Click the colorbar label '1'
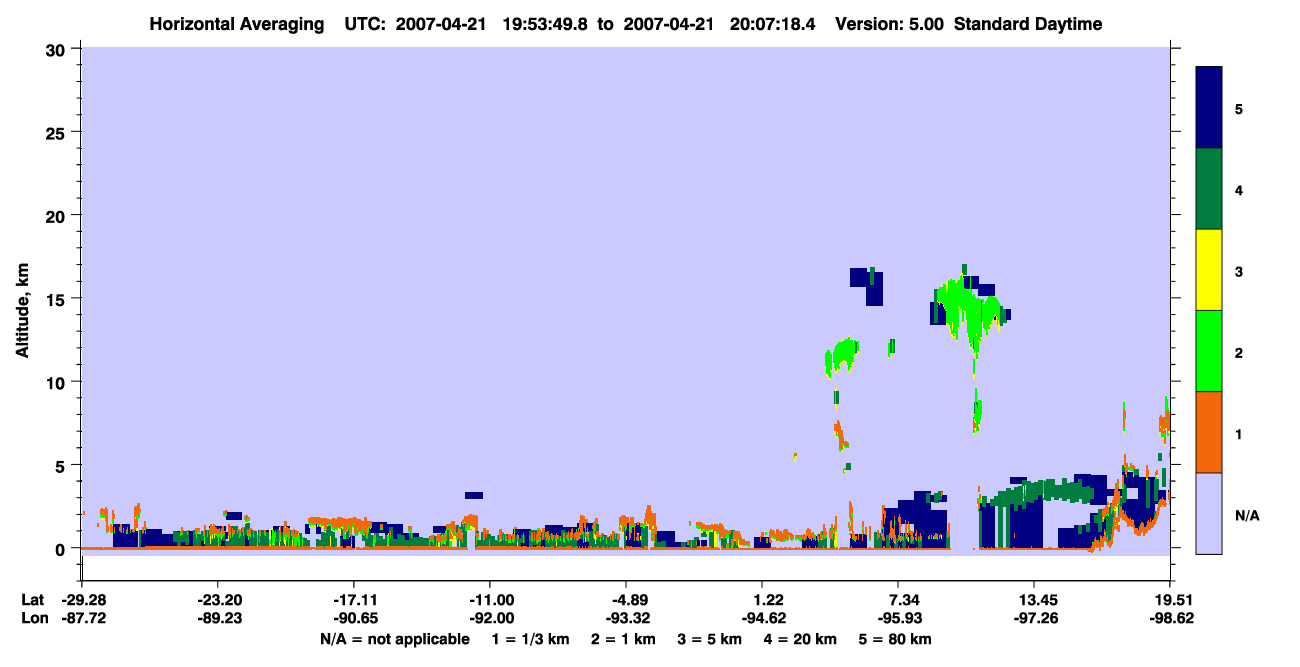The image size is (1300, 667). pyautogui.click(x=1239, y=434)
